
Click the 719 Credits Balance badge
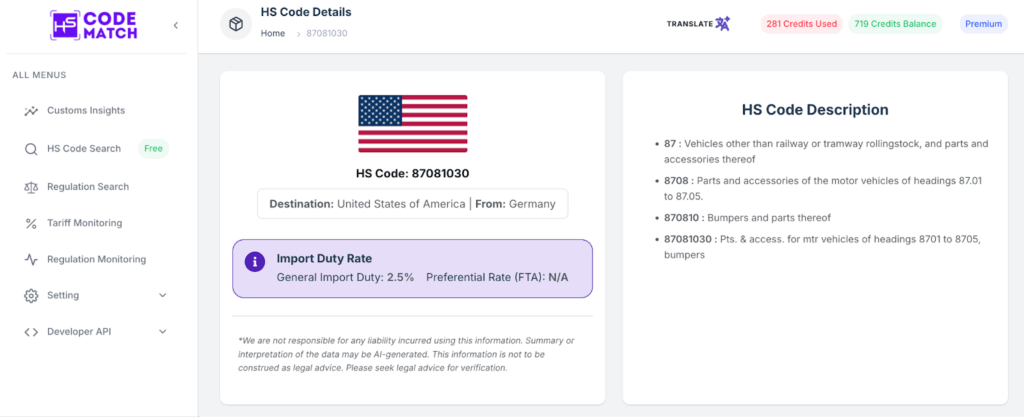click(x=895, y=24)
